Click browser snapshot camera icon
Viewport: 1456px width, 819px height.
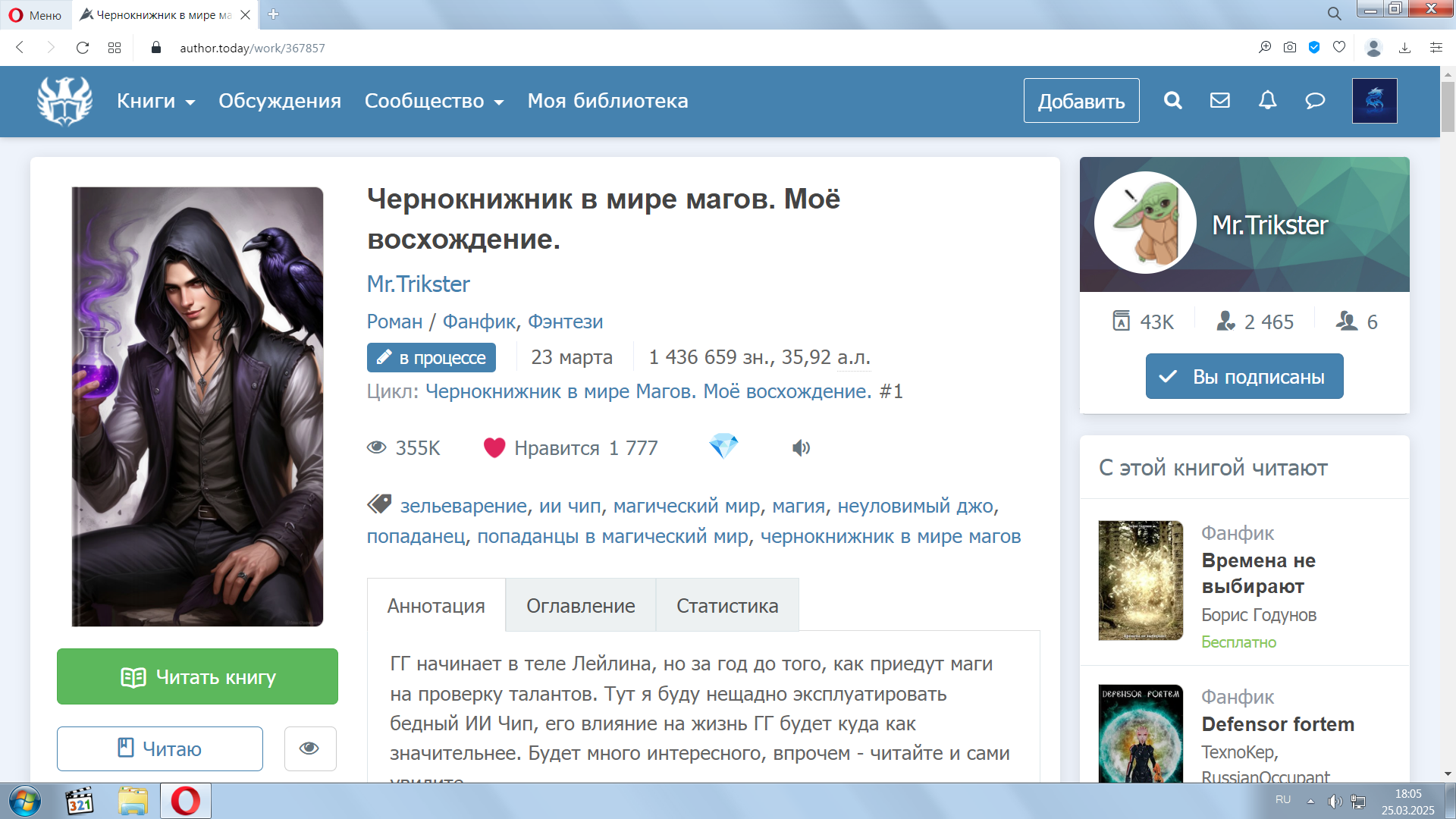point(1289,48)
